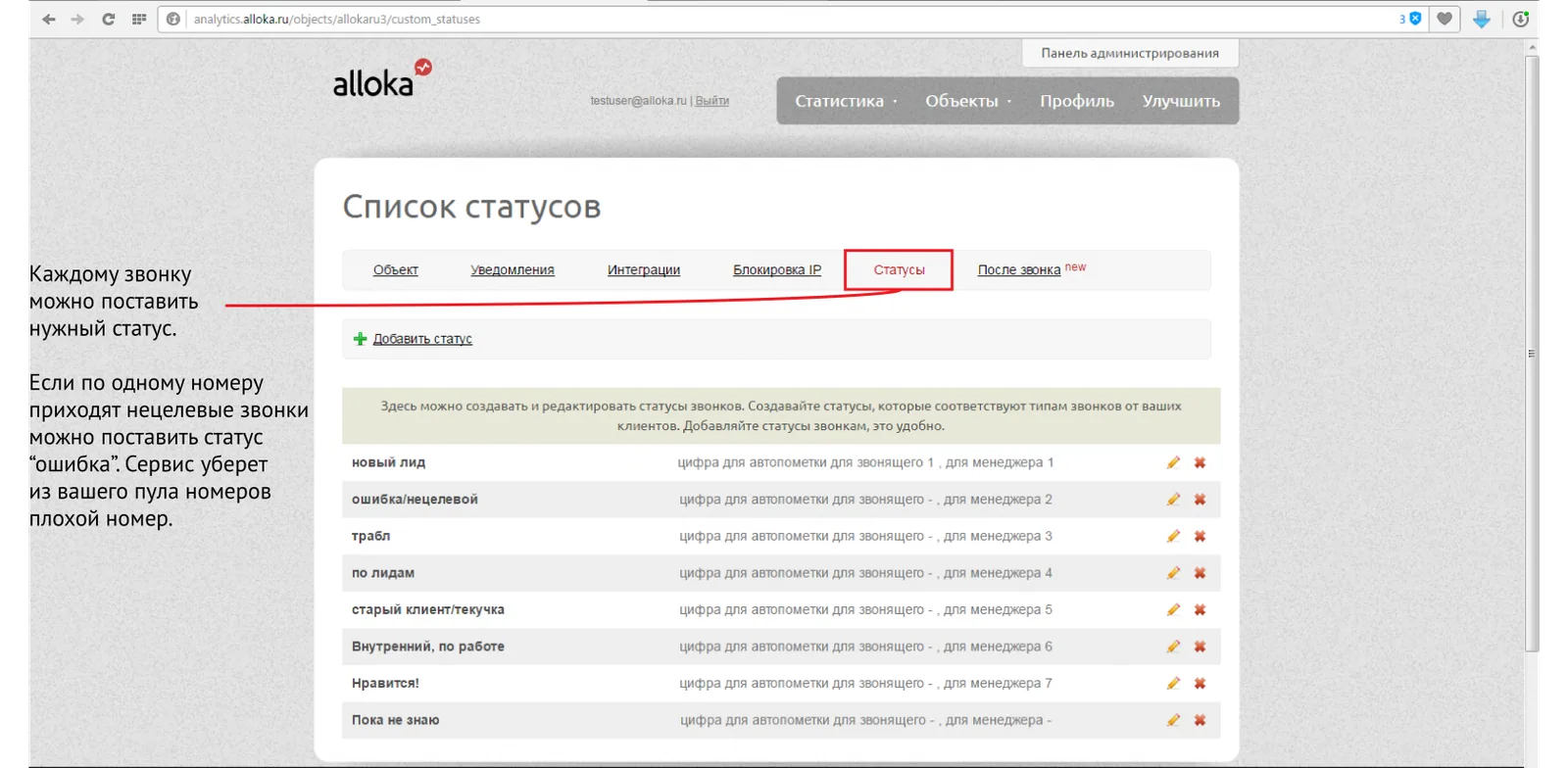The image size is (1568, 768).
Task: Delete the 'старый клиент/текучка' status
Action: coord(1200,609)
